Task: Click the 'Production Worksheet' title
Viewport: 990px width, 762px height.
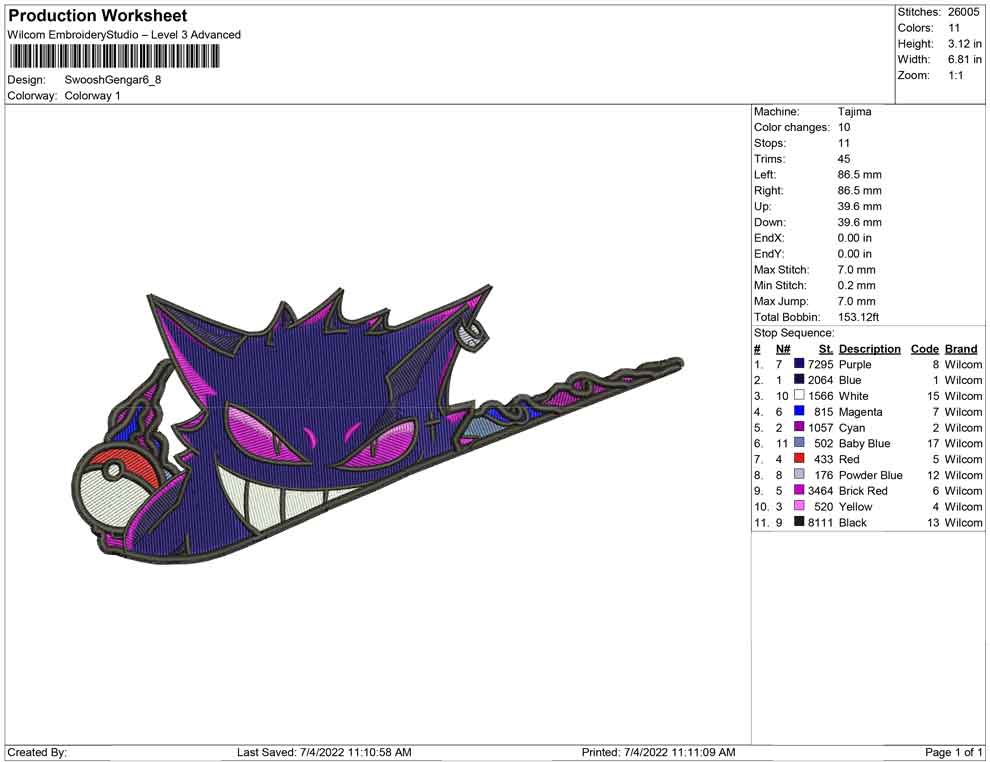Action: tap(98, 15)
